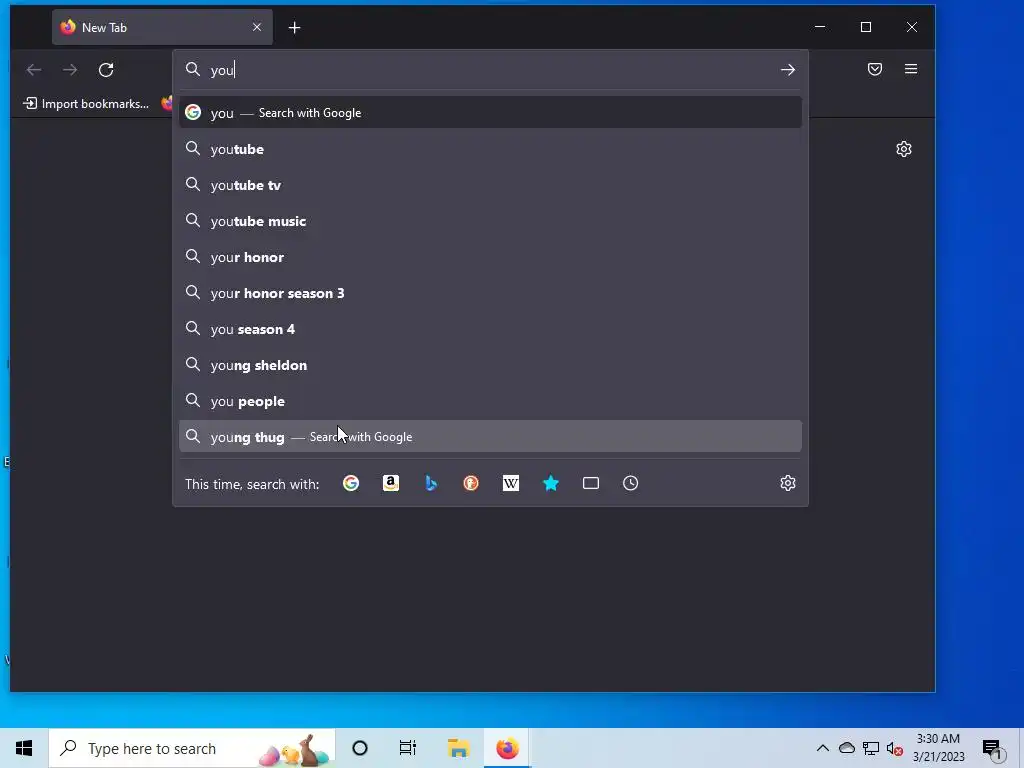Select the "youtube" suggestion
The width and height of the screenshot is (1024, 768).
pyautogui.click(x=490, y=149)
